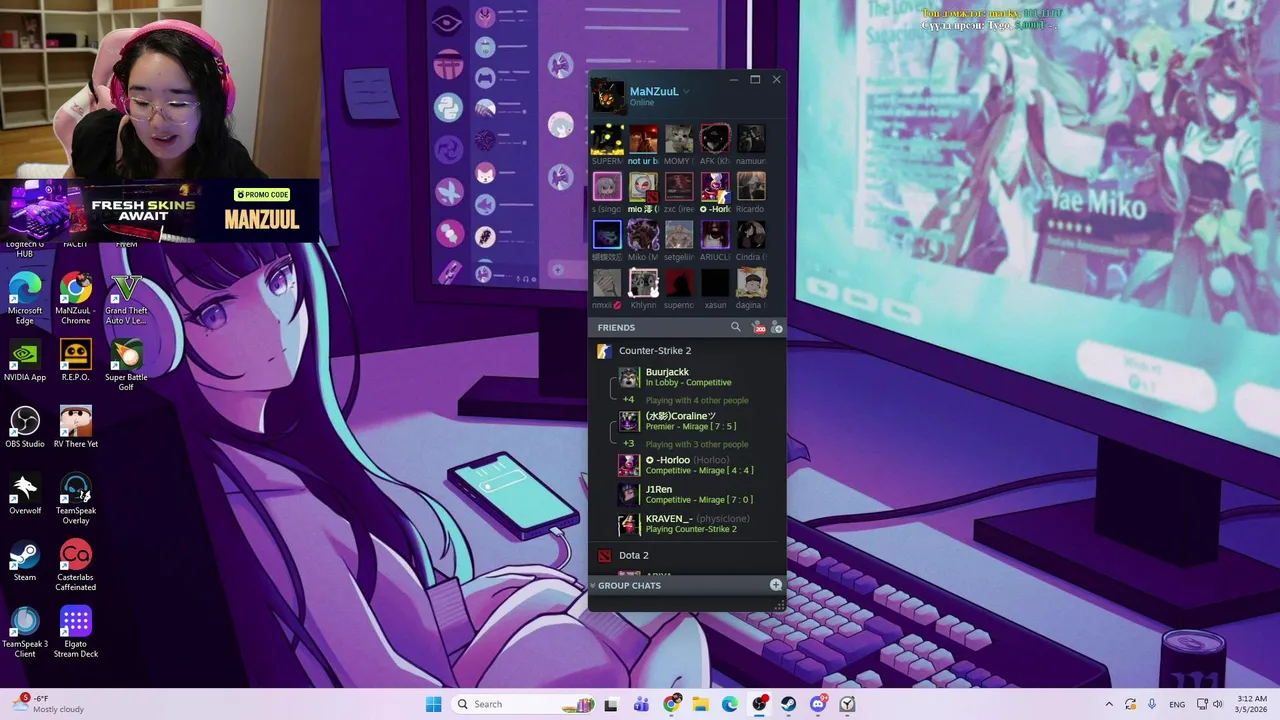The image size is (1280, 720).
Task: Click xasun favorite friend avatar
Action: pyautogui.click(x=715, y=283)
